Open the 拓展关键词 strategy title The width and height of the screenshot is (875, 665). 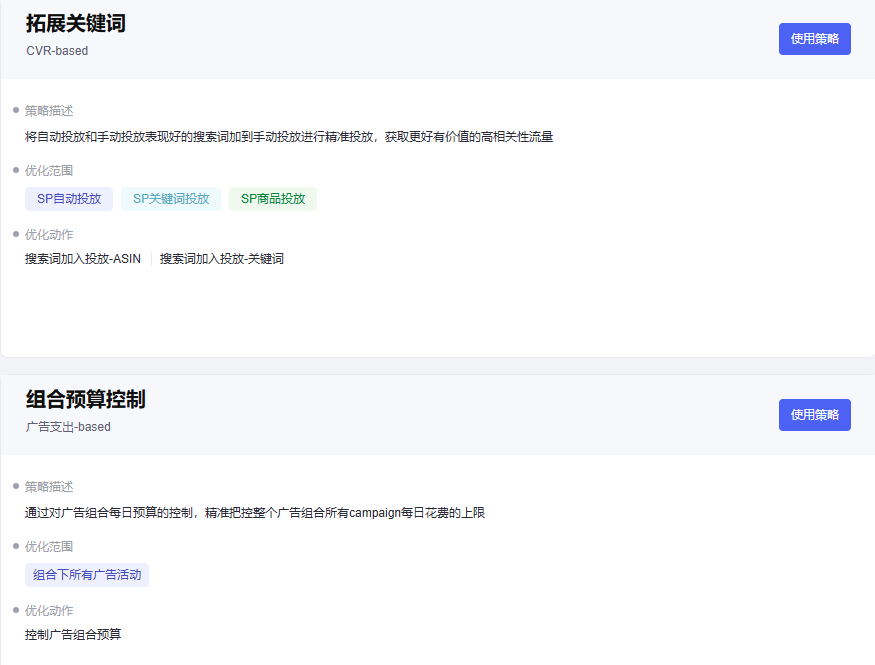click(x=75, y=23)
